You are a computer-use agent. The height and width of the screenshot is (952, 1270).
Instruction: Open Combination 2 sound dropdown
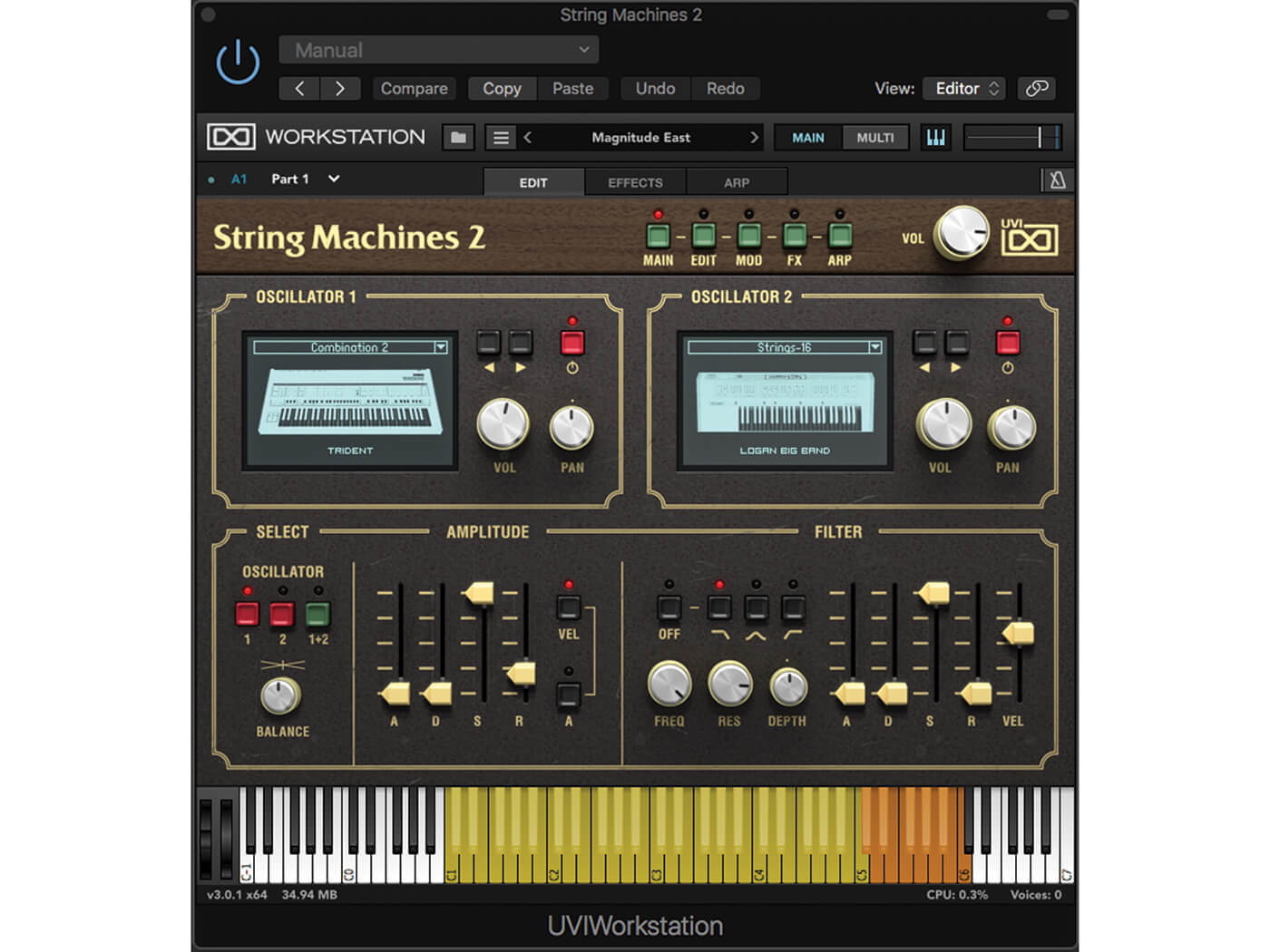[x=350, y=347]
